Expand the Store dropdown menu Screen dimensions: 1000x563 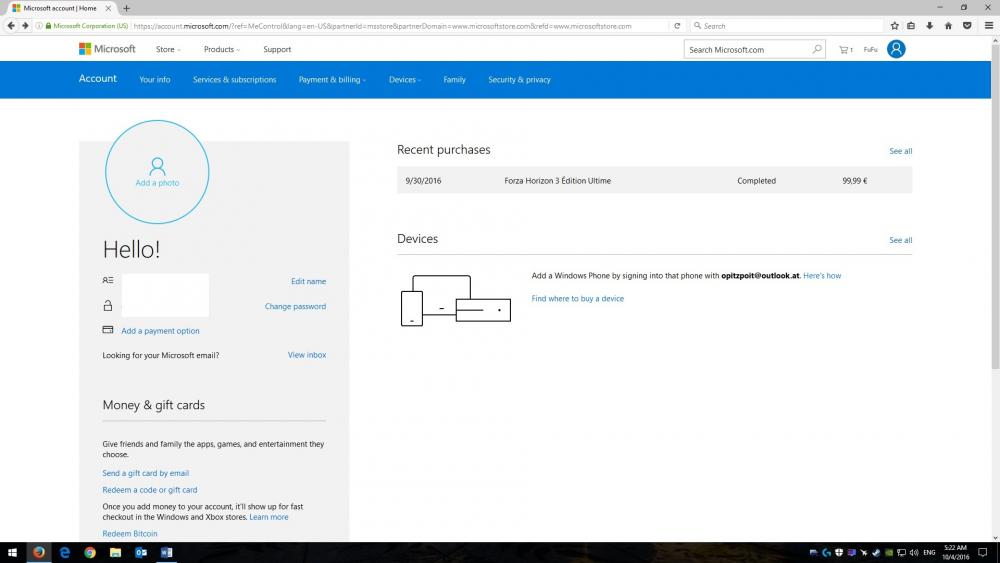point(168,49)
